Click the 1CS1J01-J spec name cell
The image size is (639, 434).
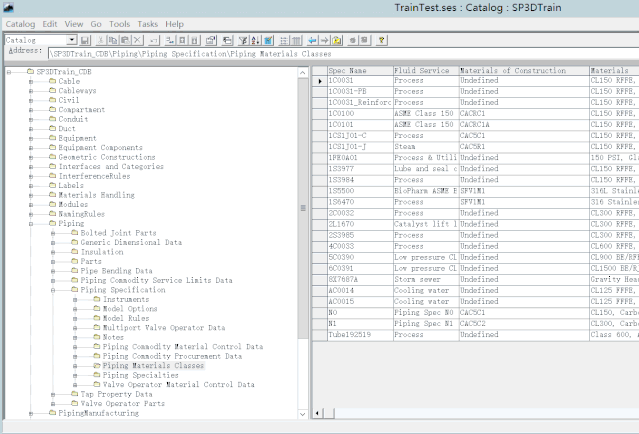(x=360, y=147)
